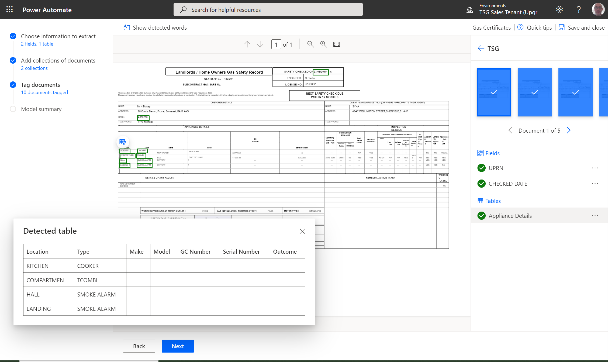Open Quick tips
The height and width of the screenshot is (362, 608).
click(534, 28)
